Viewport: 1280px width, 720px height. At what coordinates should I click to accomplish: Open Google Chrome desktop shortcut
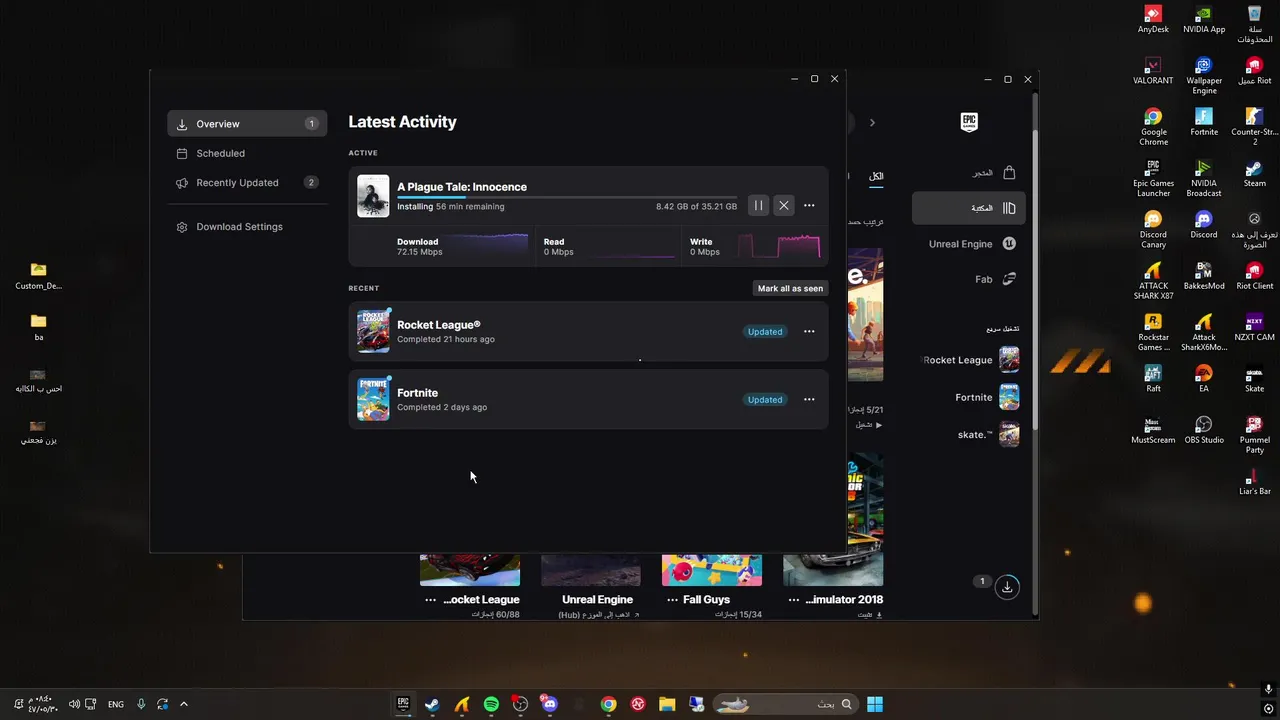coord(1153,126)
